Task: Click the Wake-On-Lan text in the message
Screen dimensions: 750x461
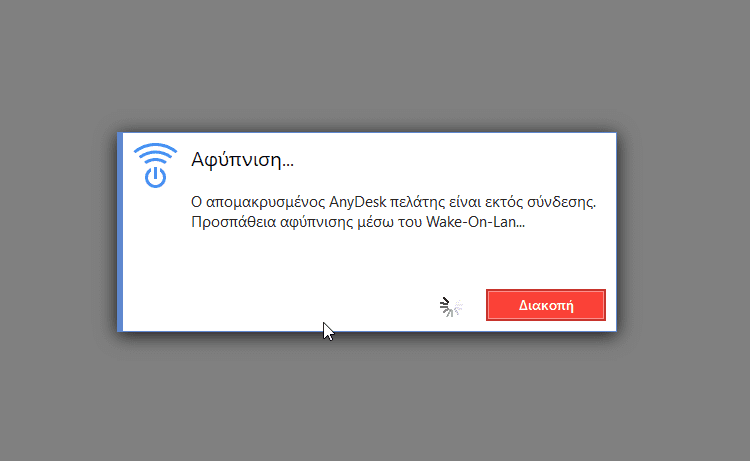Action: (471, 222)
